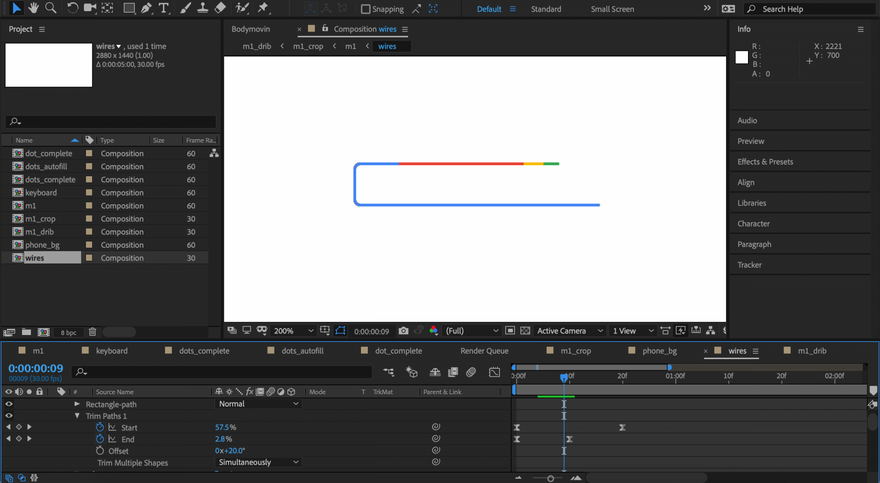Viewport: 880px width, 483px height.
Task: Open the Character panel
Action: coord(753,223)
